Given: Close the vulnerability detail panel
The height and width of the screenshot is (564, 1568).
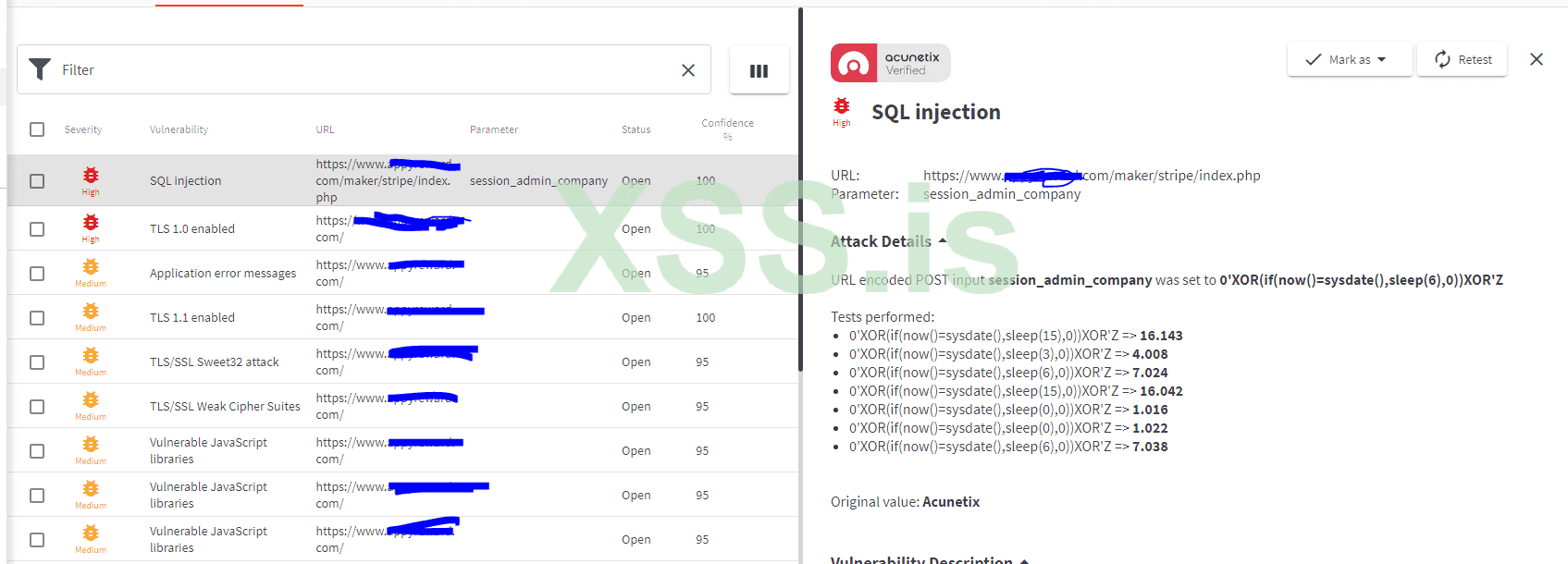Looking at the screenshot, I should pyautogui.click(x=1537, y=59).
